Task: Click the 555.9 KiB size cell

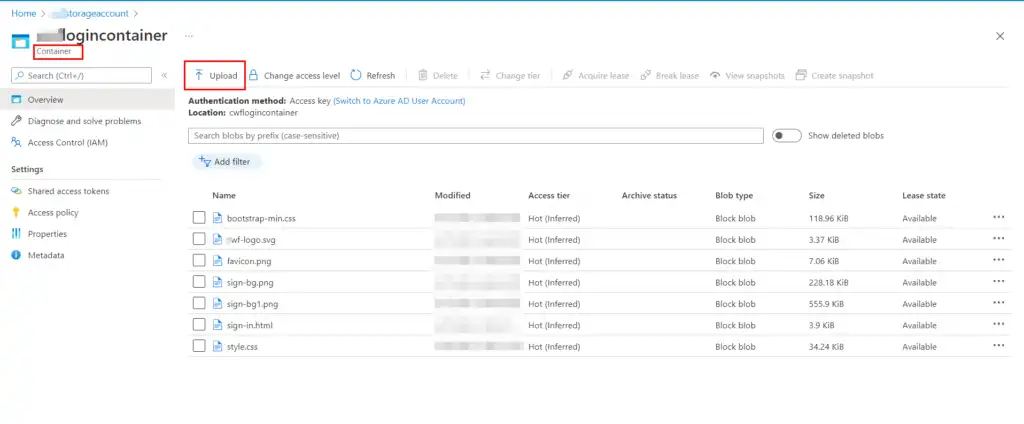Action: (x=826, y=304)
